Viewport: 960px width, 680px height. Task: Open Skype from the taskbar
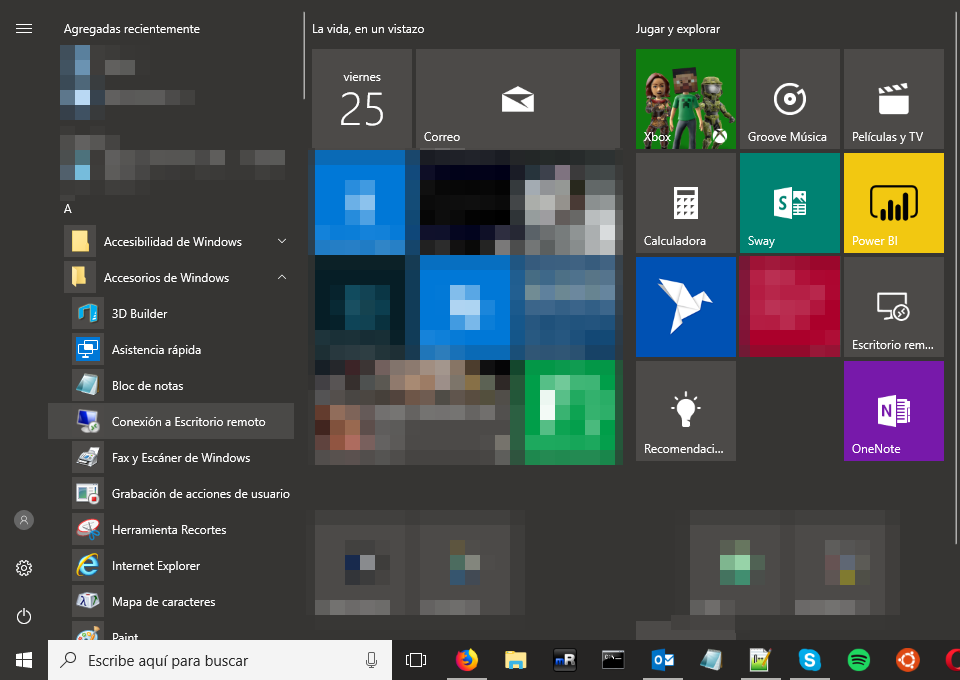click(809, 660)
